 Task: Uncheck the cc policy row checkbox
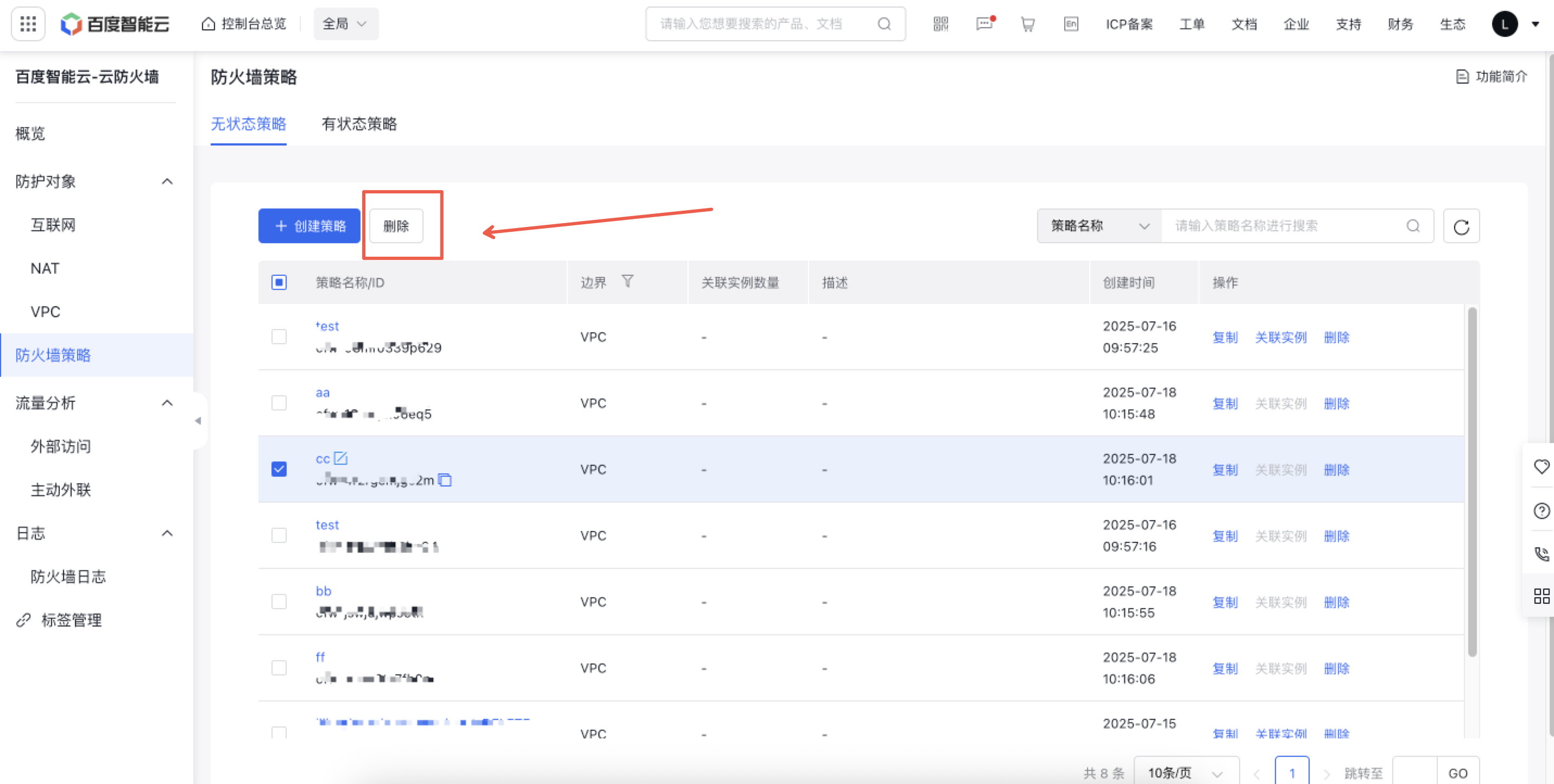pos(279,469)
